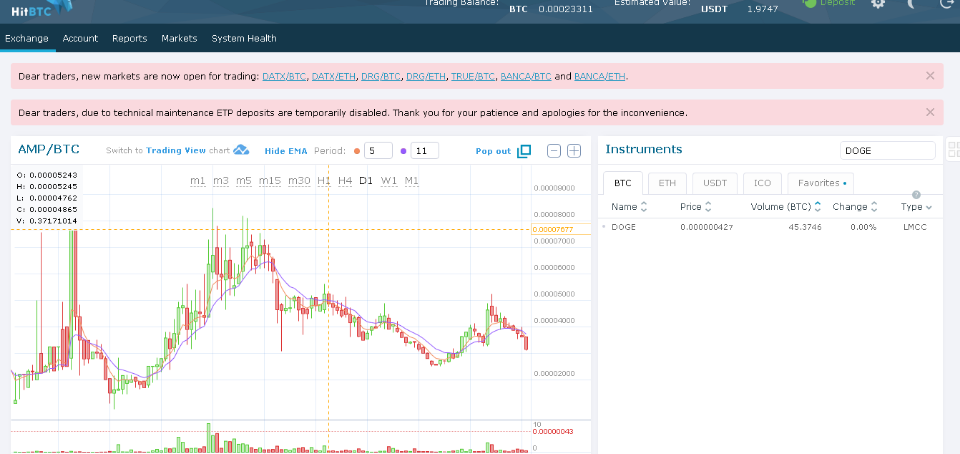The width and height of the screenshot is (960, 454).
Task: Click the logout arrow icon
Action: (946, 4)
